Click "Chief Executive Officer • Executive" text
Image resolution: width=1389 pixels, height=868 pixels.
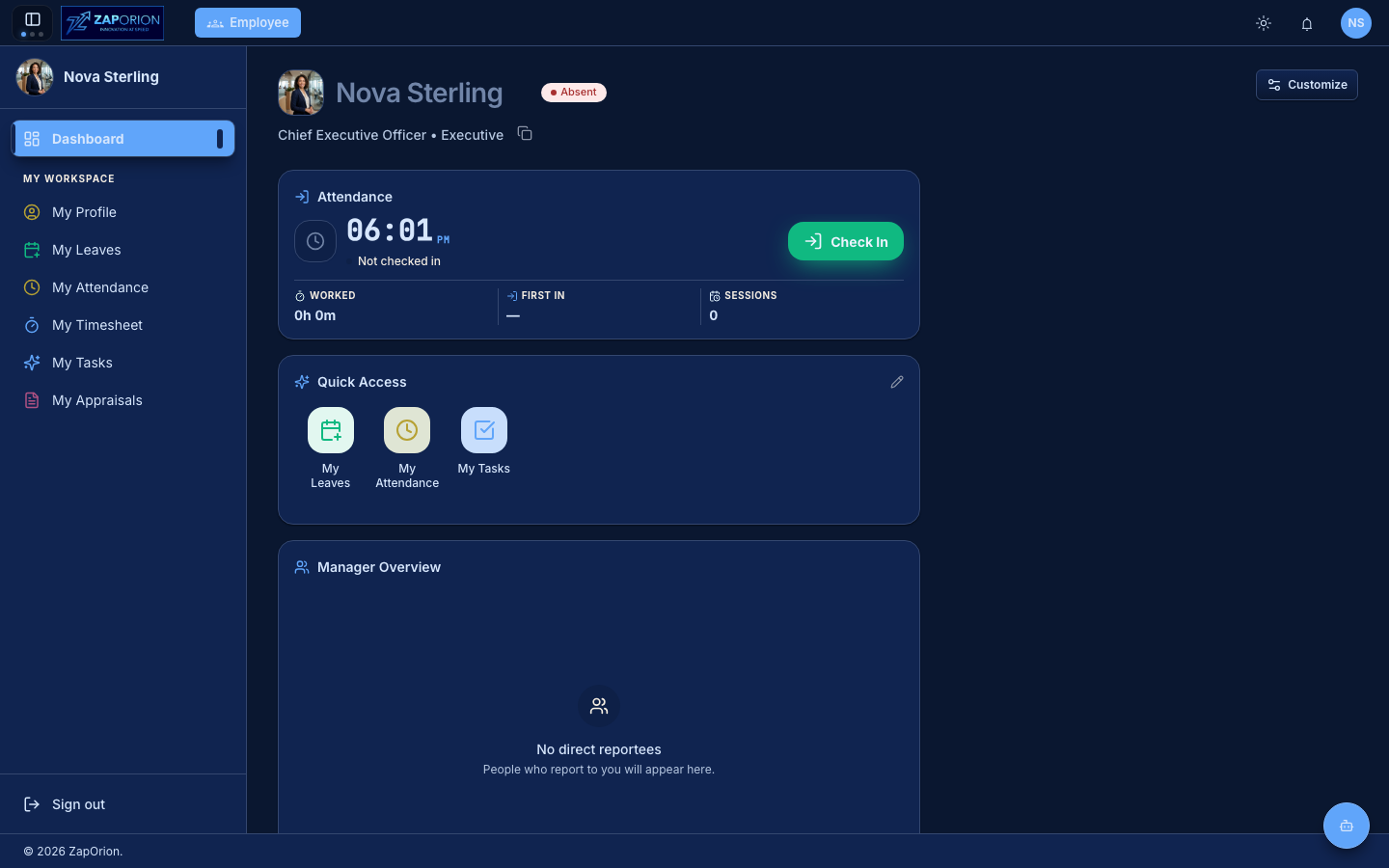pos(391,135)
